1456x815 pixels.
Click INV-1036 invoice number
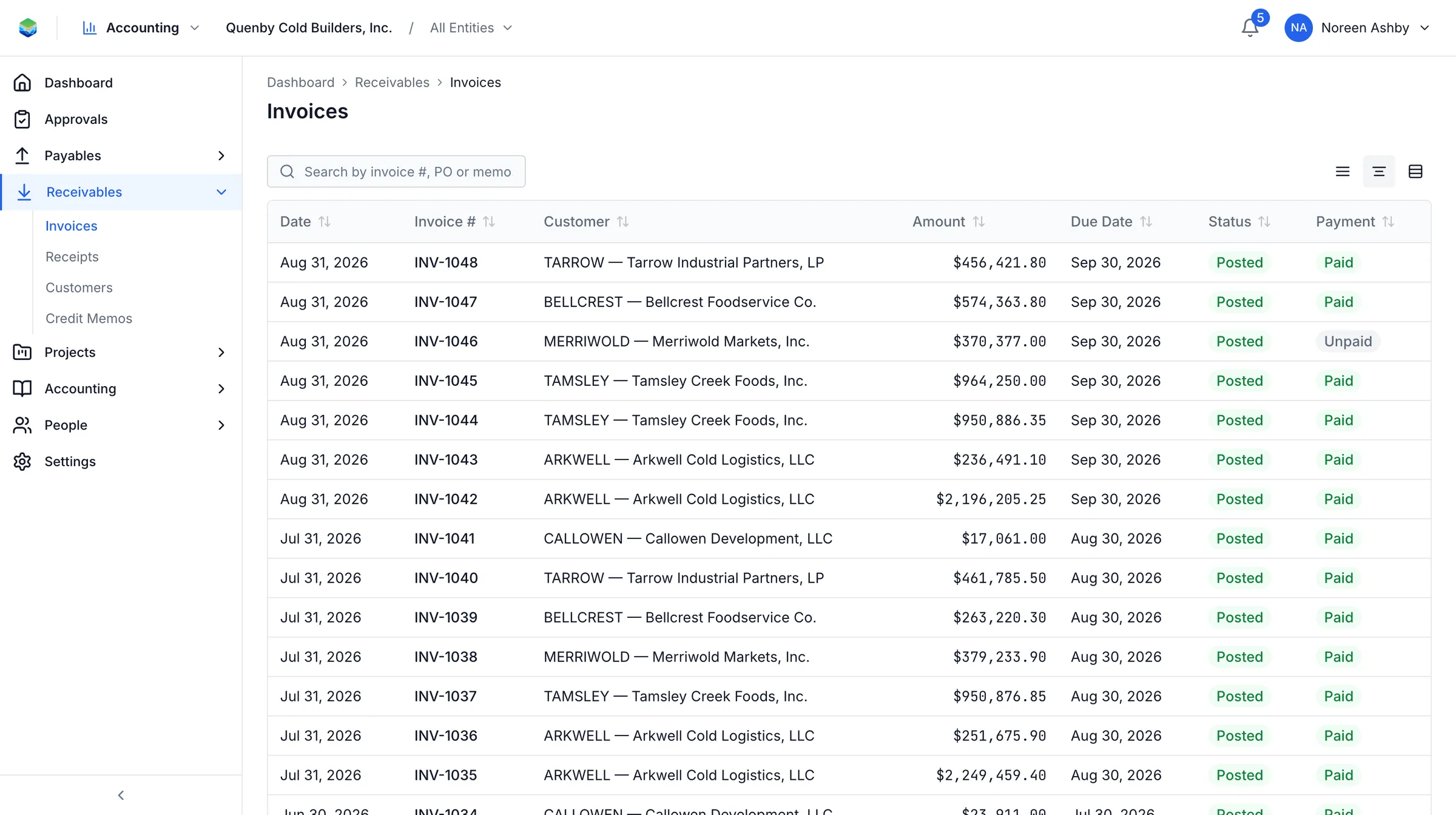pyautogui.click(x=446, y=736)
